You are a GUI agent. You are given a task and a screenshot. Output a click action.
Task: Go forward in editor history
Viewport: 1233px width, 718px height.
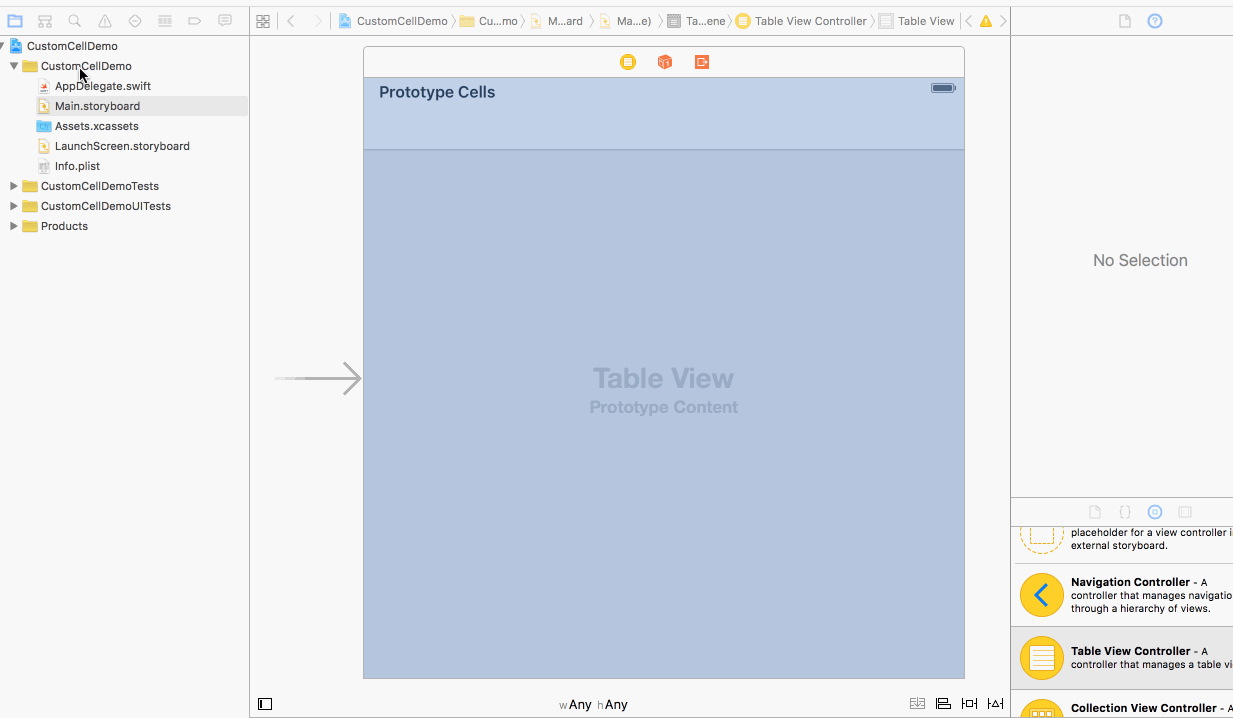pos(318,21)
